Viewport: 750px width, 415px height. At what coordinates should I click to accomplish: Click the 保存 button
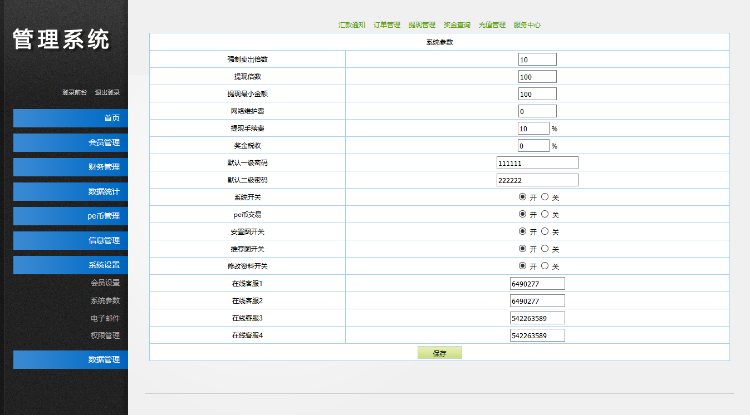click(439, 352)
